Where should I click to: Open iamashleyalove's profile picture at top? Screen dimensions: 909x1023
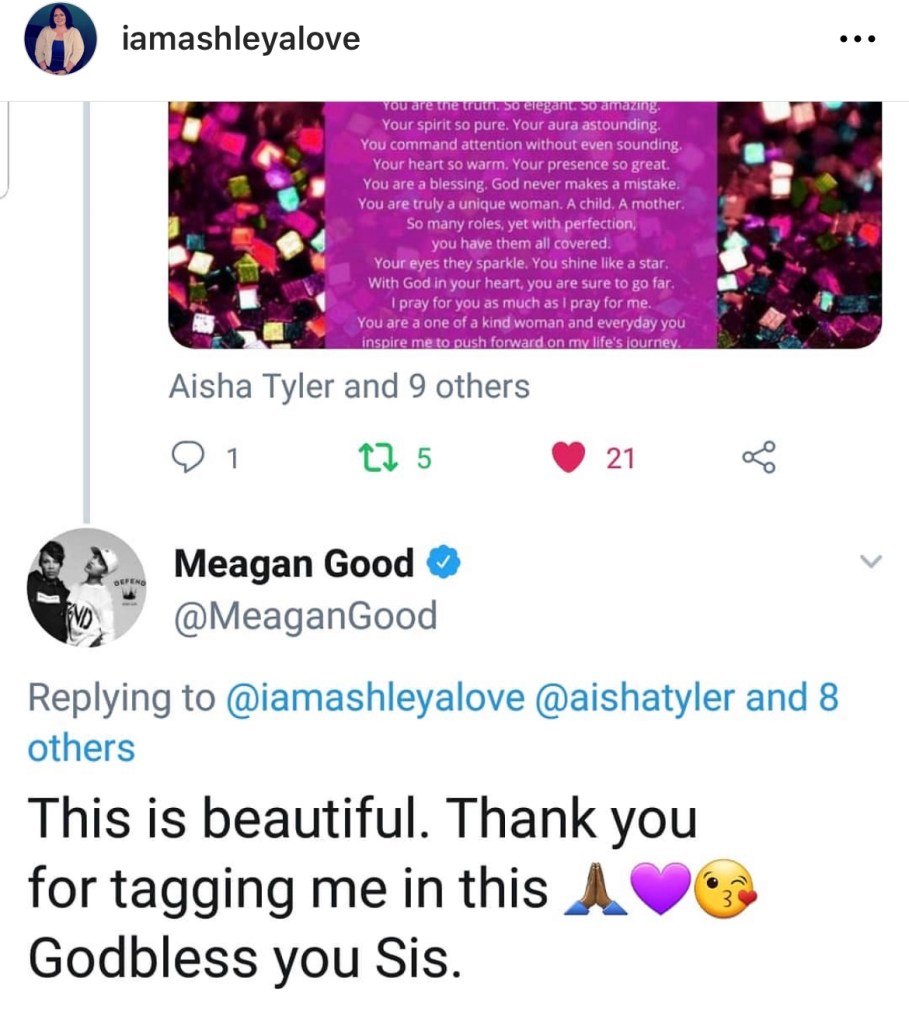pyautogui.click(x=59, y=40)
